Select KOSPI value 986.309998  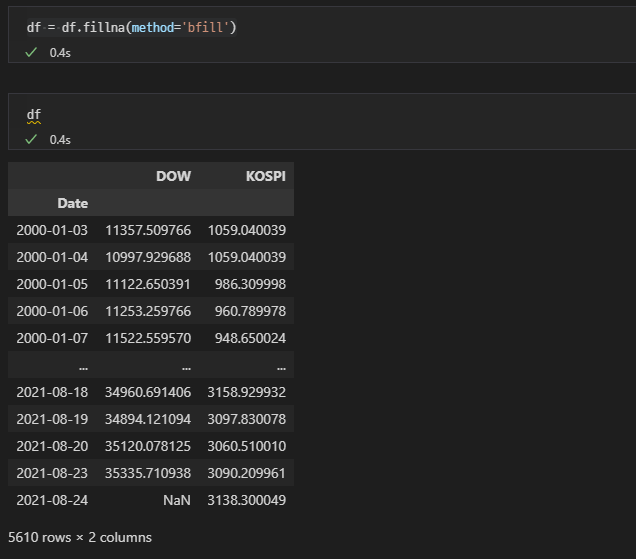click(250, 284)
